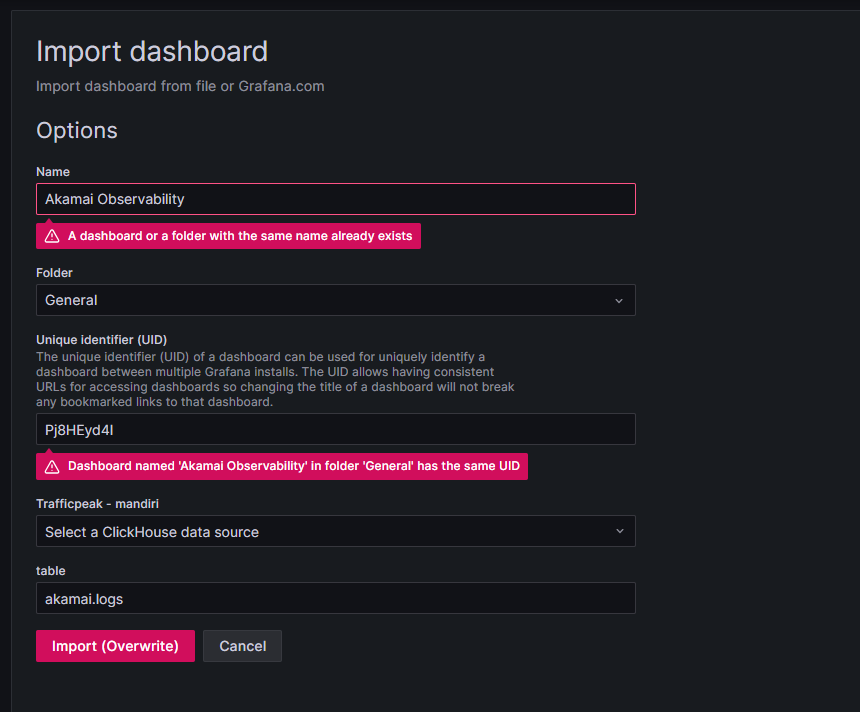
Task: Click the UID description paragraph
Action: 275,379
